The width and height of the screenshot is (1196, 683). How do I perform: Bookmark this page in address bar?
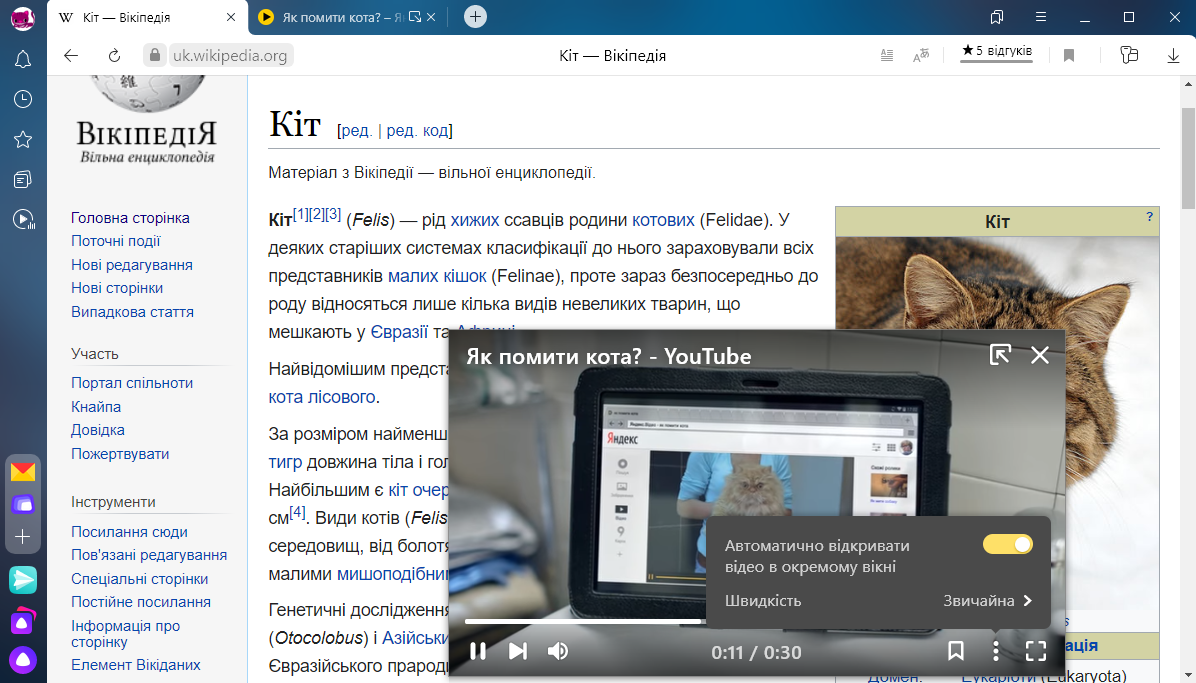coord(1069,55)
